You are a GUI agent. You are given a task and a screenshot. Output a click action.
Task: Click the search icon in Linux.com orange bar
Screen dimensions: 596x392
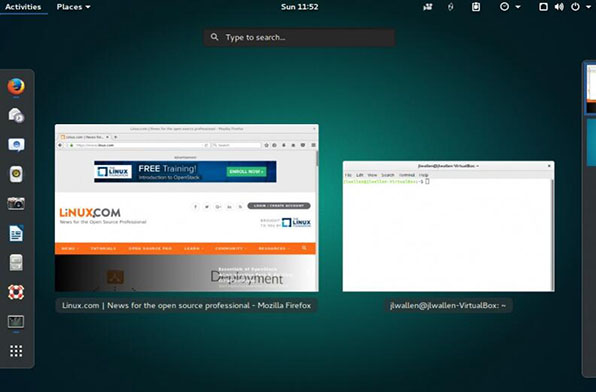point(304,248)
